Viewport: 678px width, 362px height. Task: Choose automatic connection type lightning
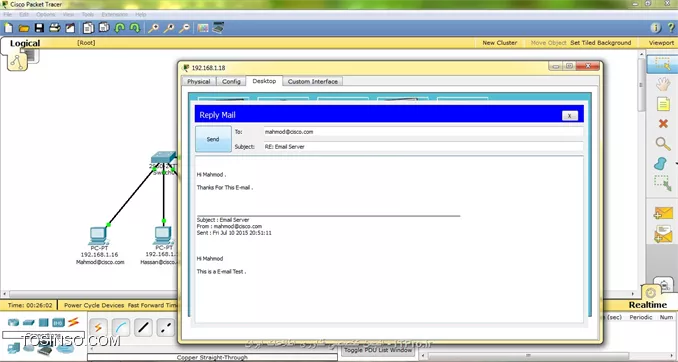point(98,327)
